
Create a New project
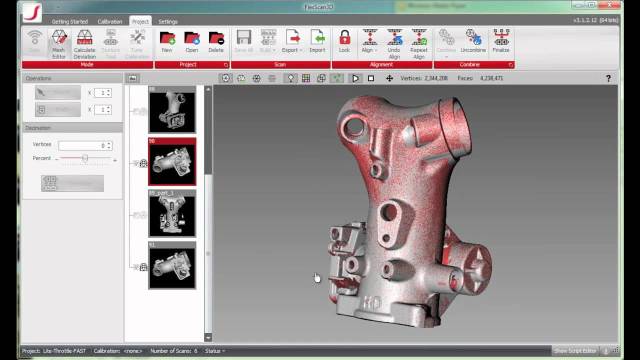coord(167,41)
